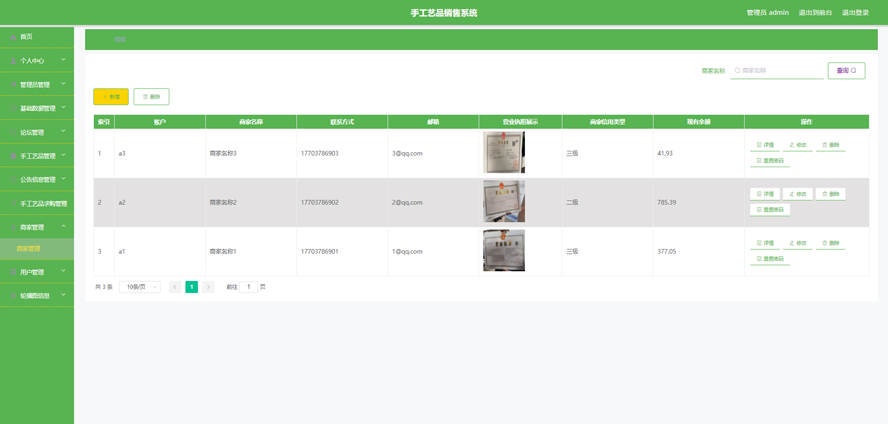Click 退出到前台 in the header
The image size is (888, 424).
click(x=816, y=12)
